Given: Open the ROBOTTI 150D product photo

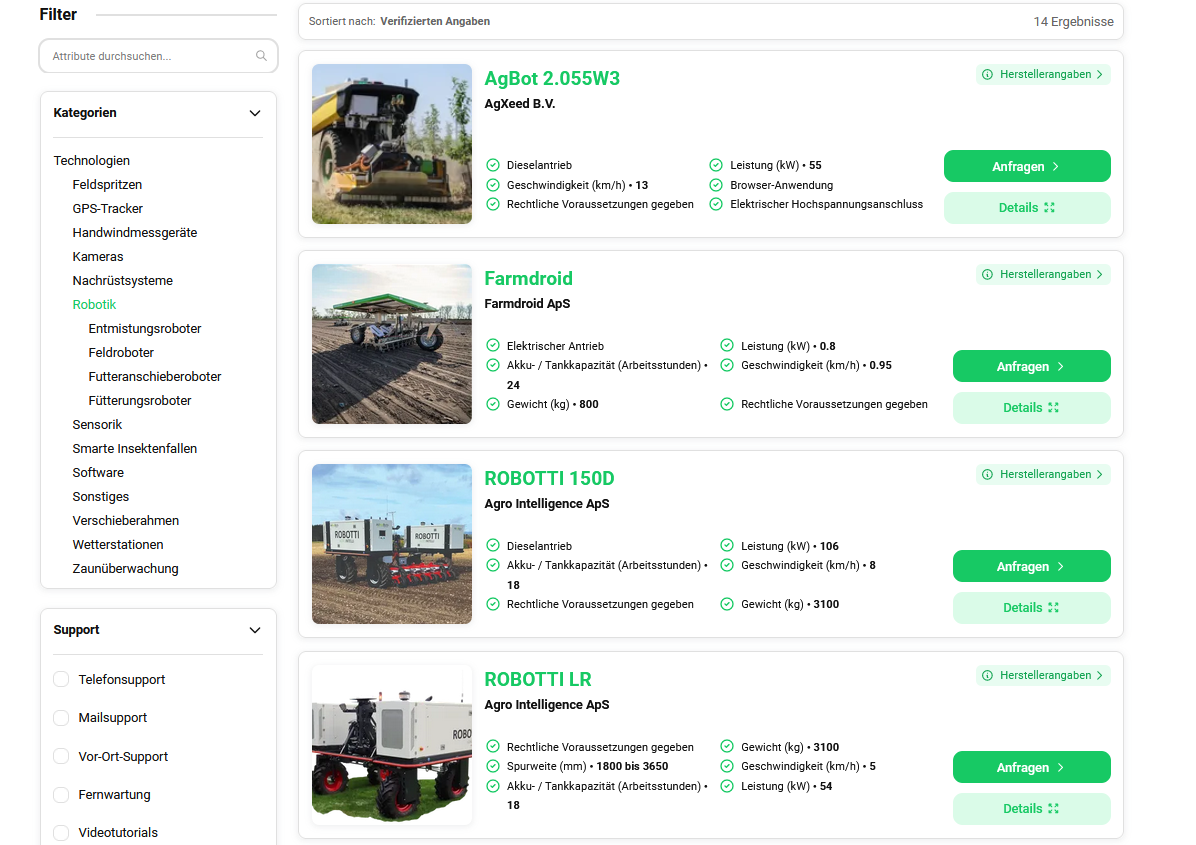Looking at the screenshot, I should point(392,544).
